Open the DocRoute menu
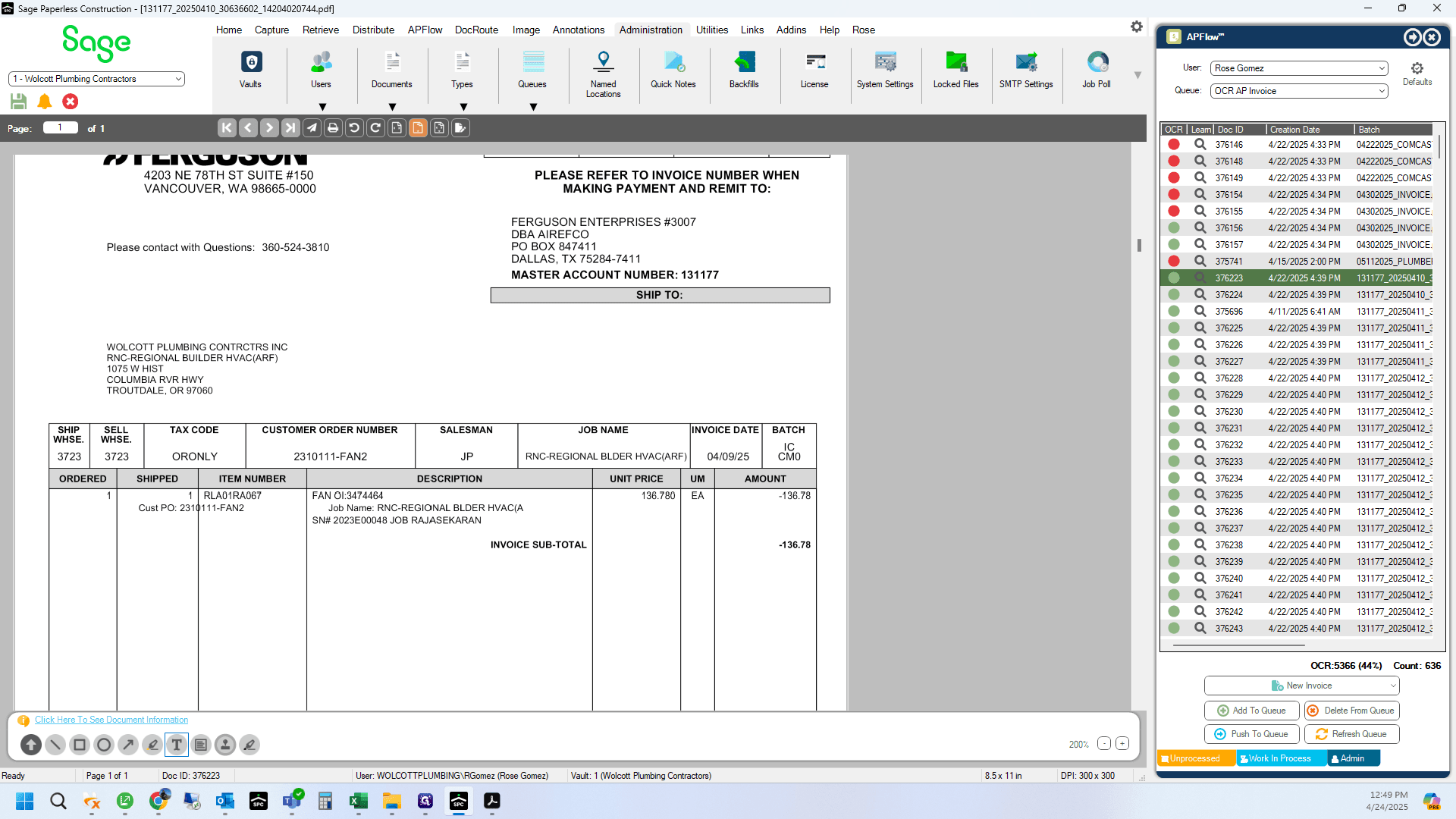This screenshot has height=819, width=1456. 476,30
